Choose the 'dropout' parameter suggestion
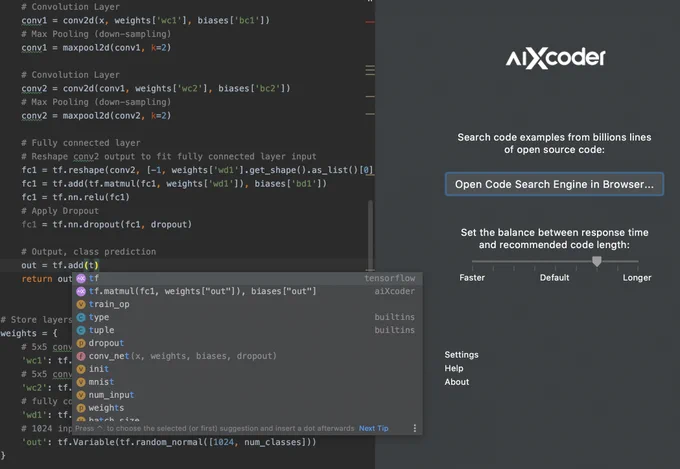 (247, 343)
